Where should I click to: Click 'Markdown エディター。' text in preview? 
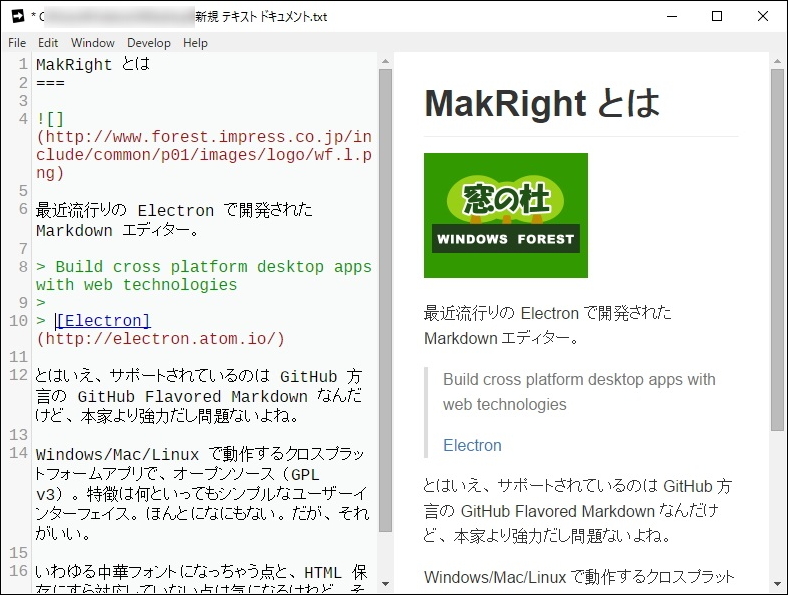[x=501, y=339]
